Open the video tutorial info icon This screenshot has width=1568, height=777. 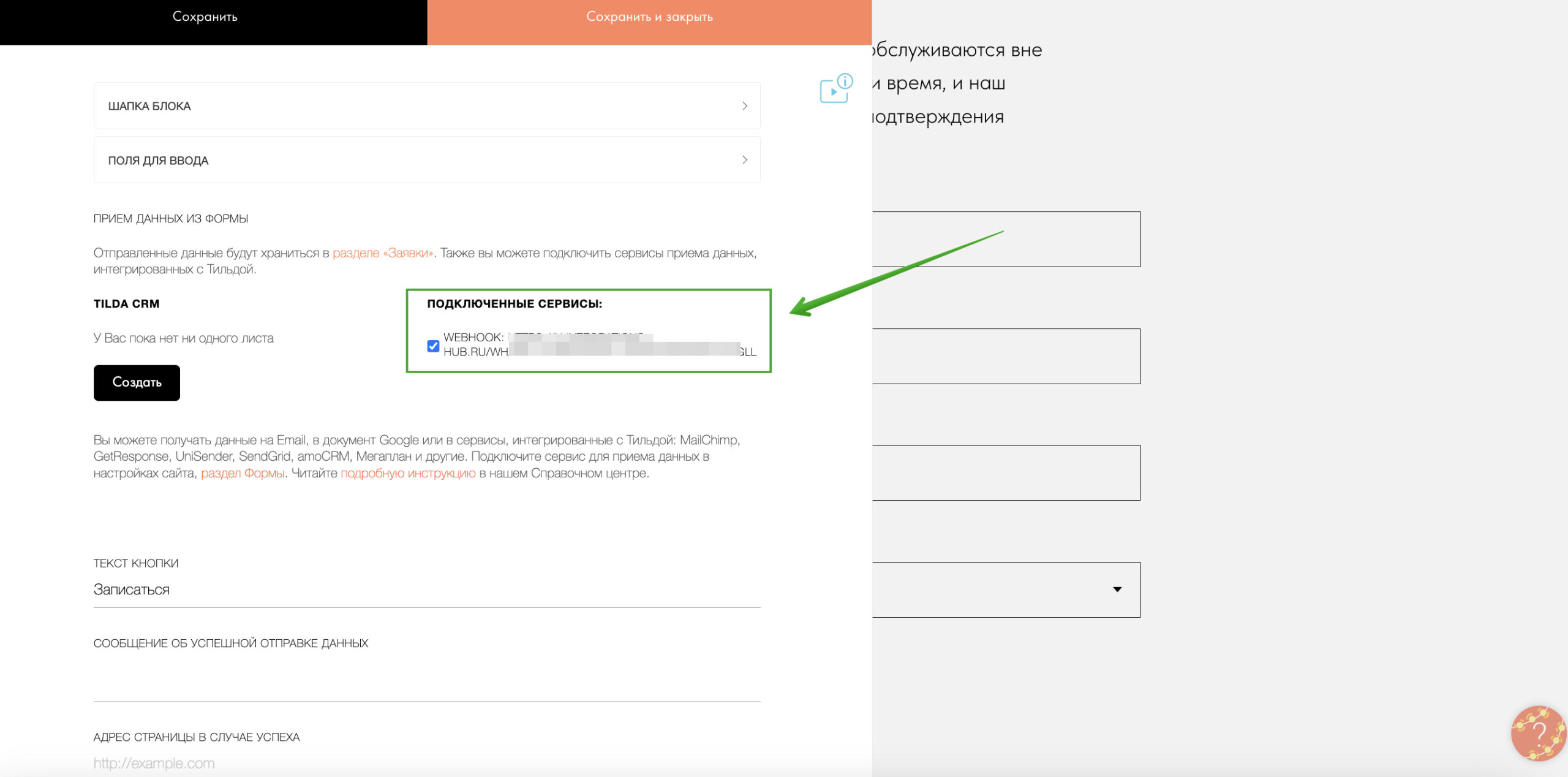coord(836,88)
